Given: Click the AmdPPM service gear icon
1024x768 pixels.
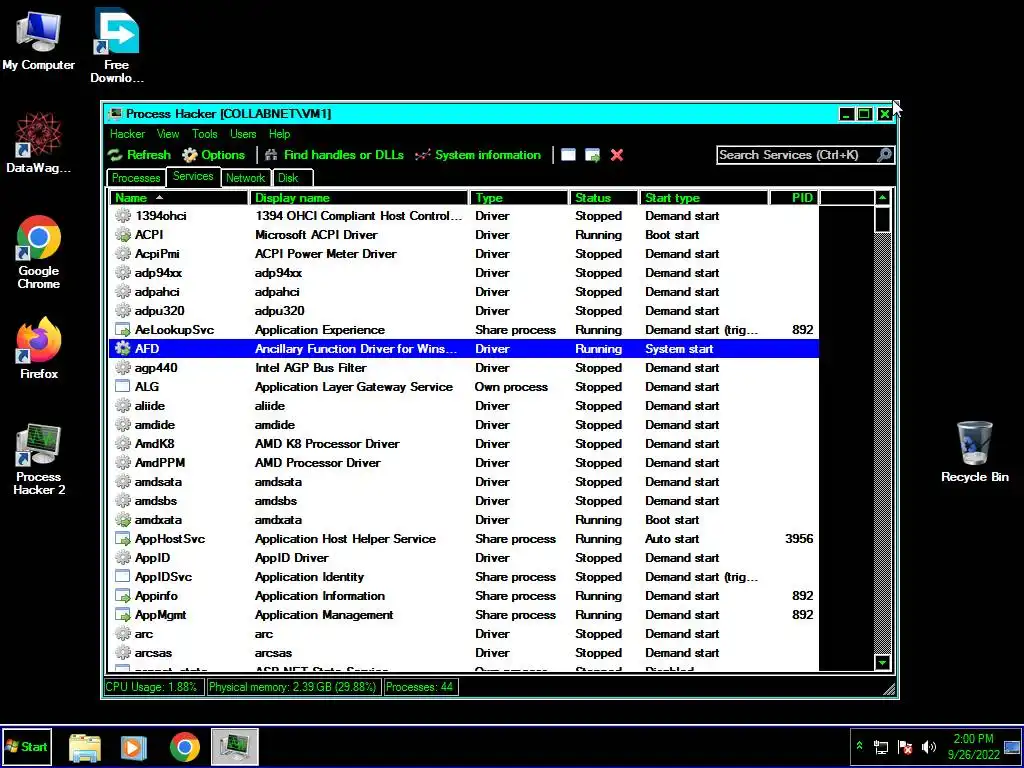Looking at the screenshot, I should tap(123, 462).
